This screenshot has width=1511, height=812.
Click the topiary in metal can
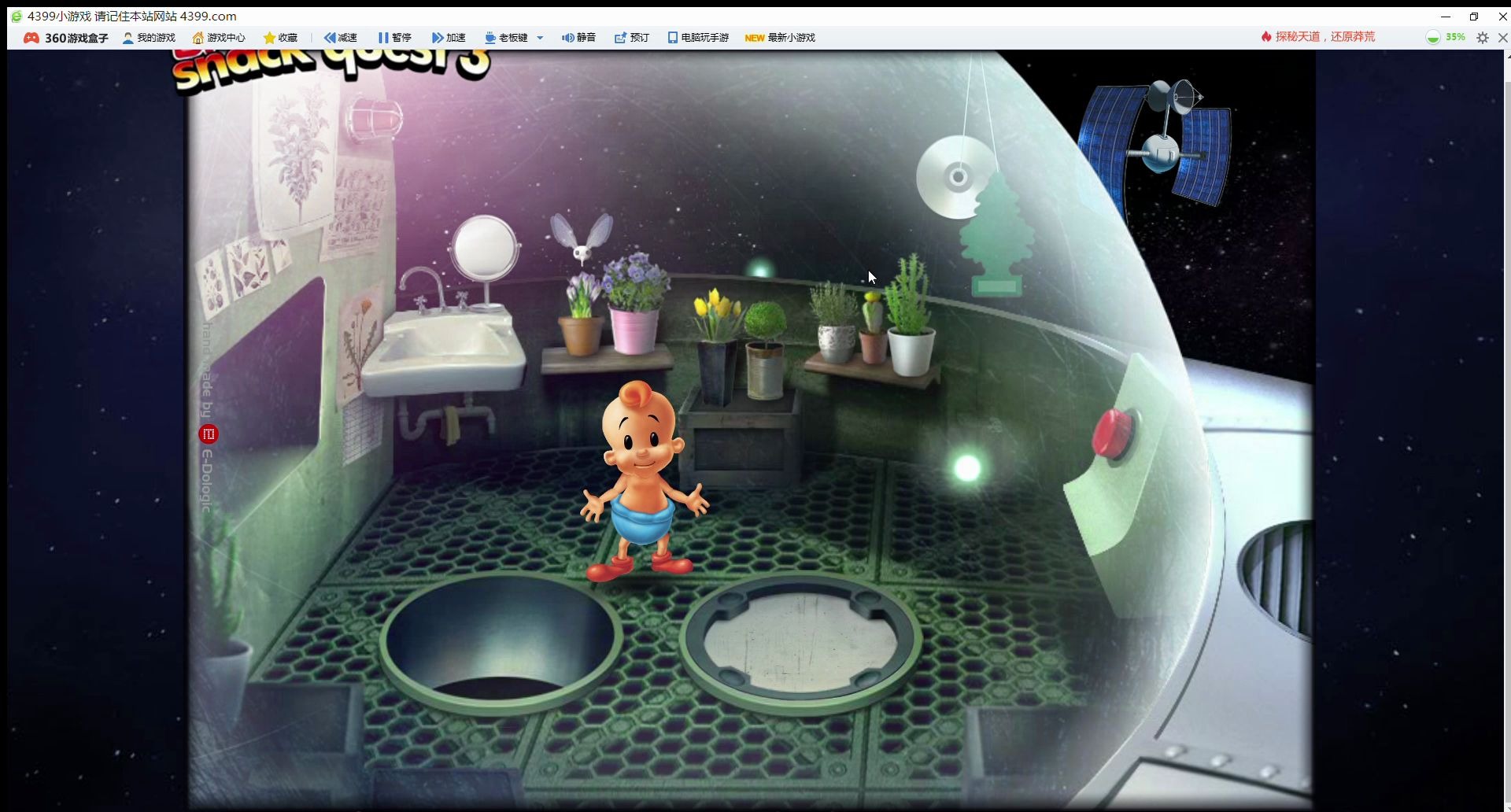(x=765, y=351)
